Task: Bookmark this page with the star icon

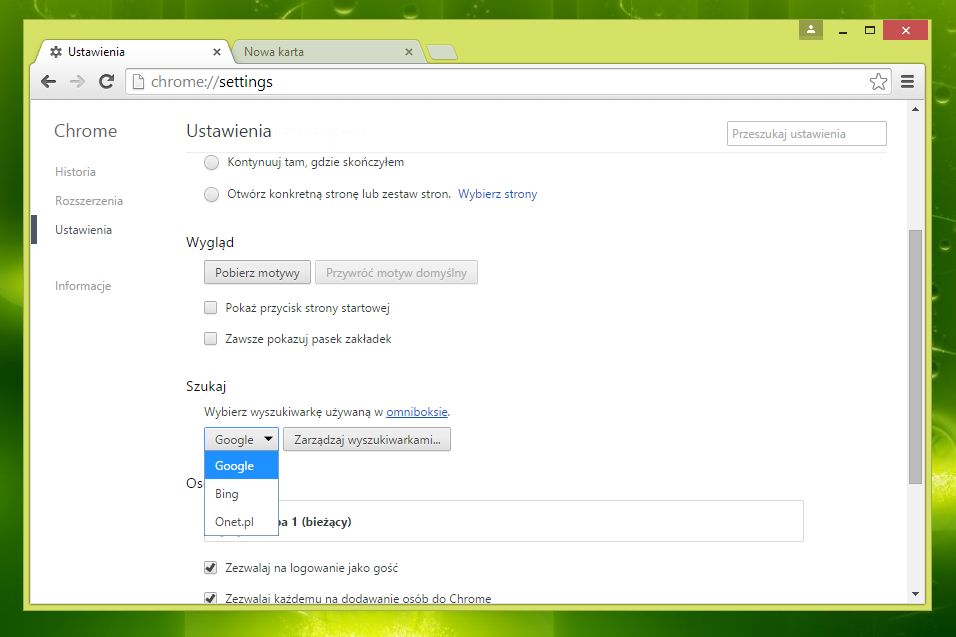Action: pyautogui.click(x=878, y=82)
